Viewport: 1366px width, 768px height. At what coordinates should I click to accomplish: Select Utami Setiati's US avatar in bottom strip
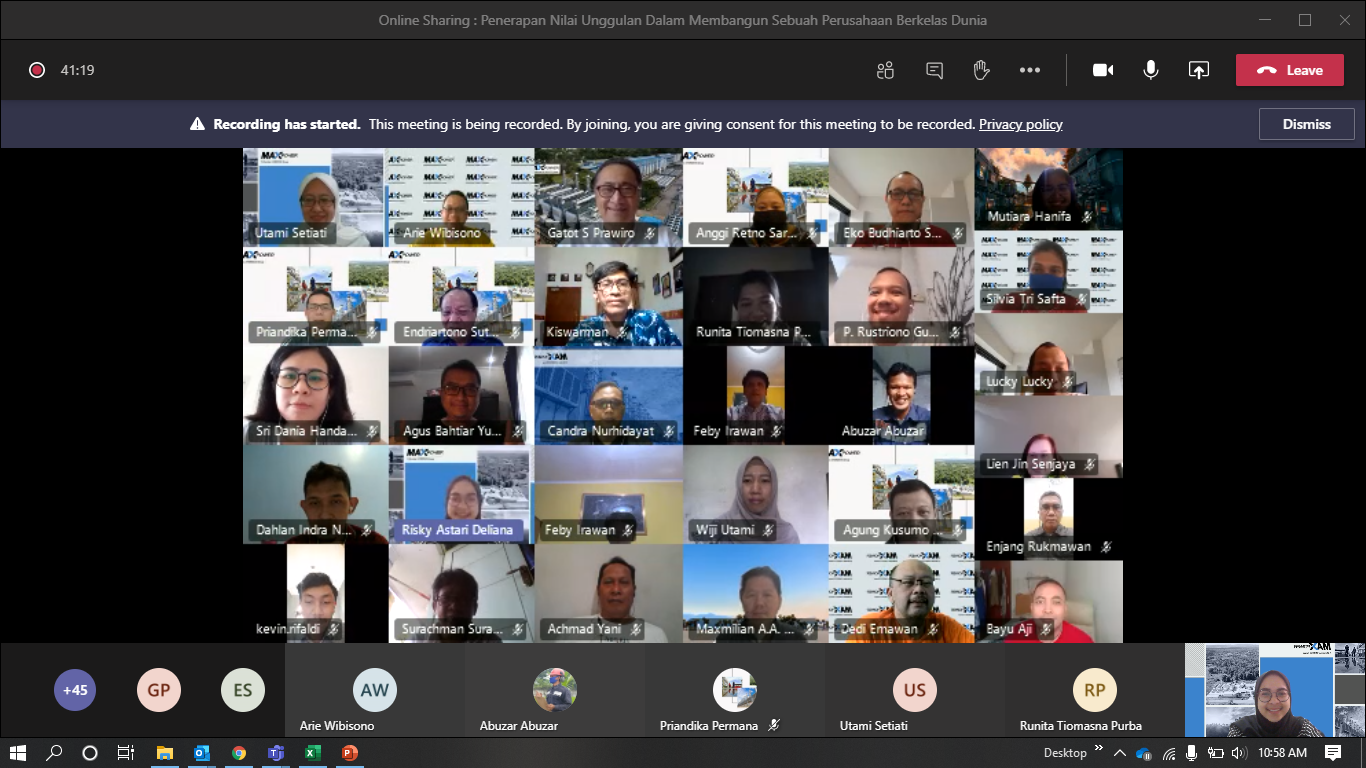tap(915, 690)
